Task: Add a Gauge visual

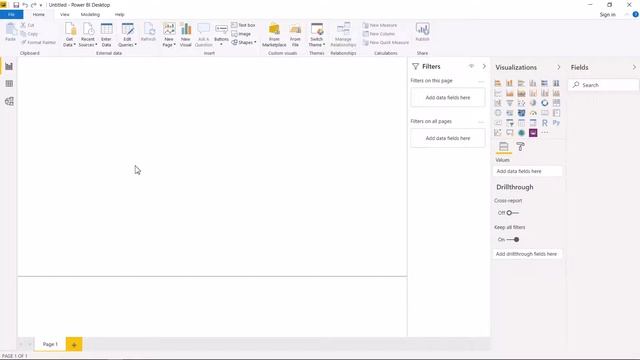Action: 533,113
